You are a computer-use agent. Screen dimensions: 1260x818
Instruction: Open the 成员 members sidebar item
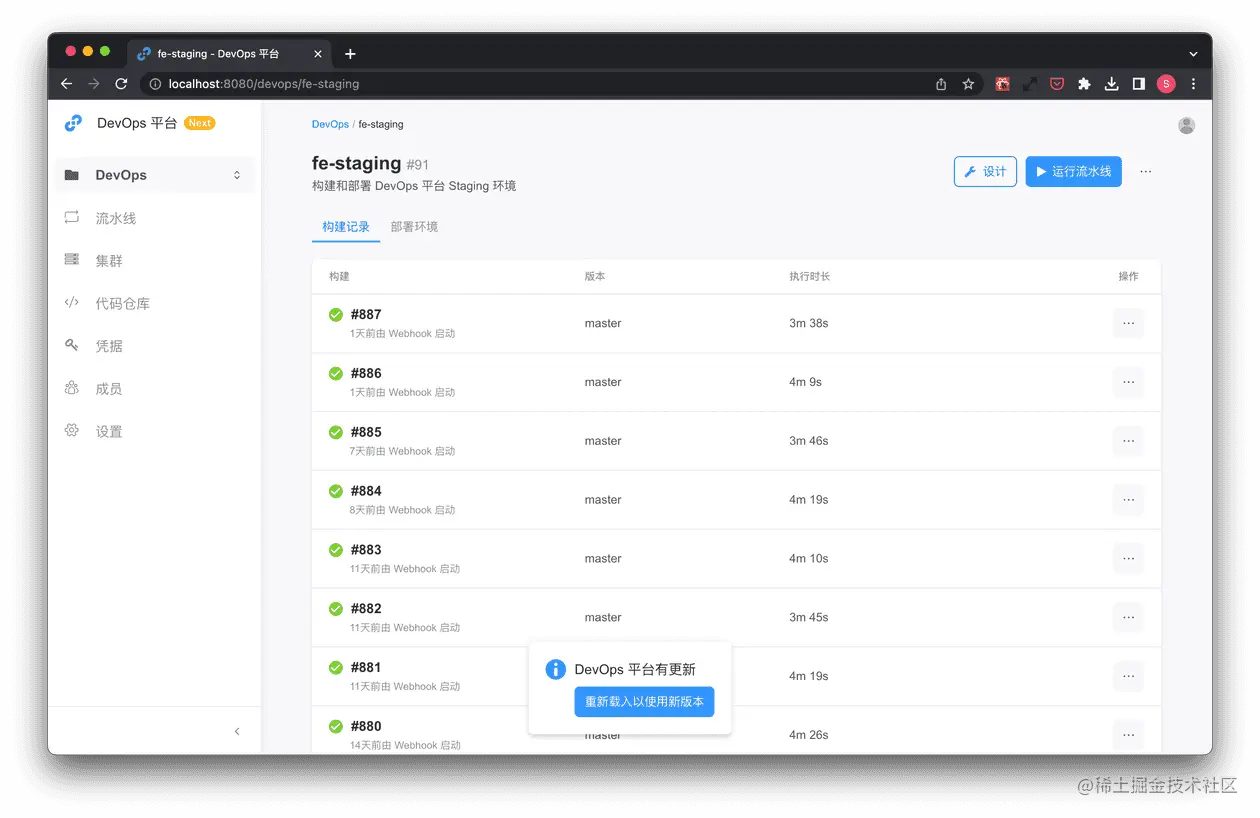click(x=155, y=389)
